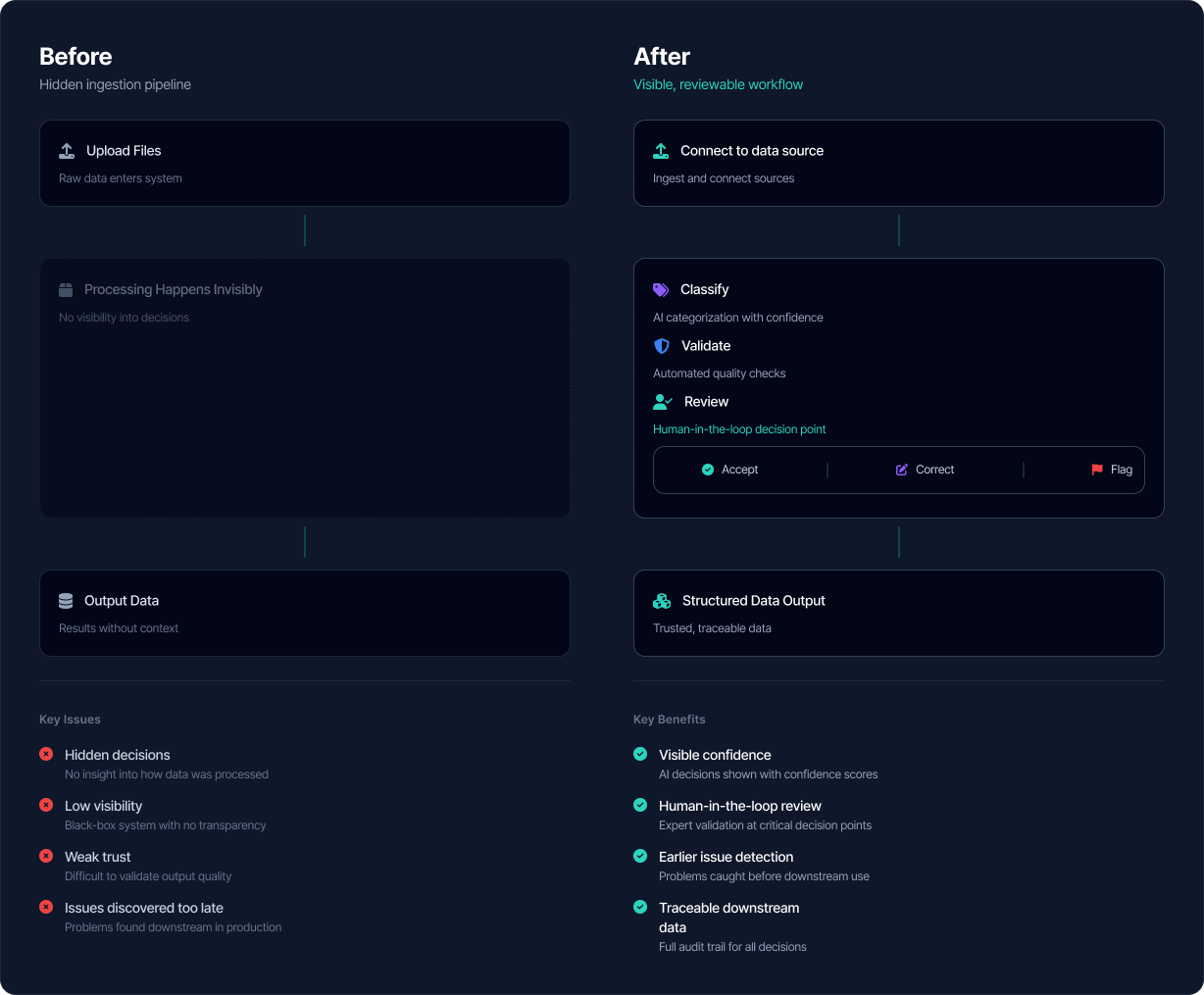This screenshot has width=1204, height=995.
Task: Select the calendar icon beside Processing Happens Invisibly
Action: tap(66, 289)
